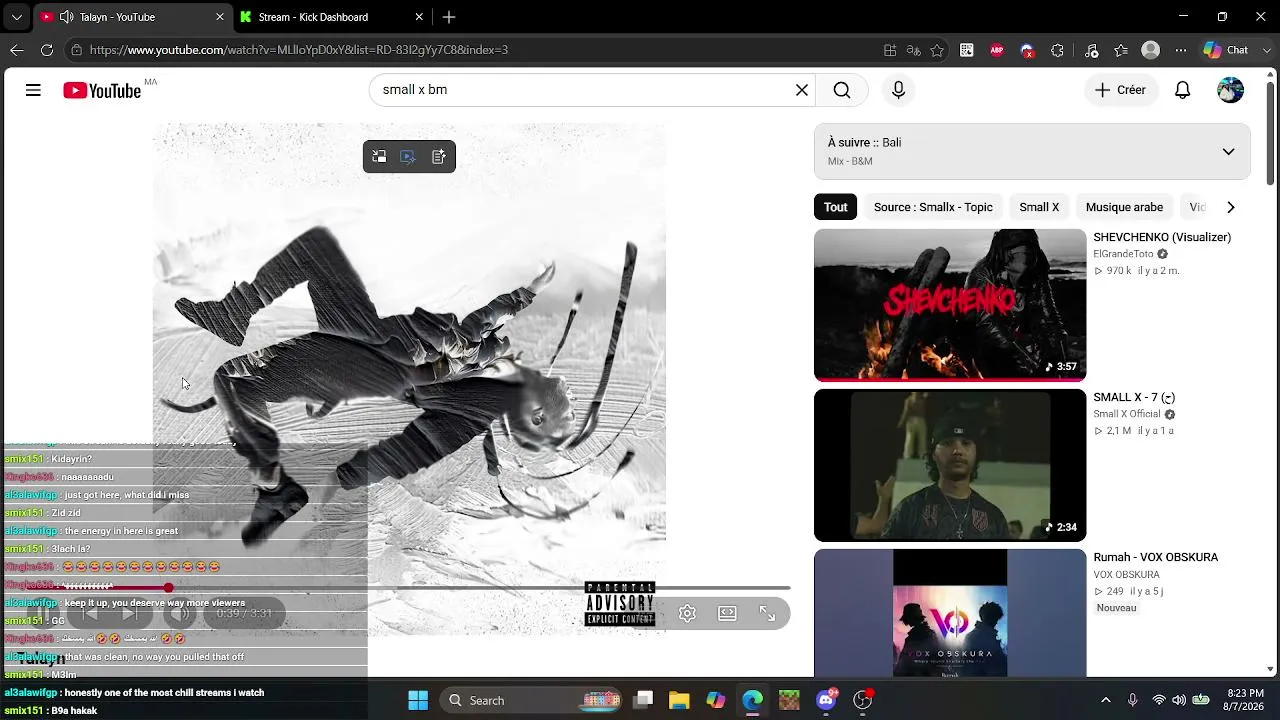Go back in browser history
Image resolution: width=1280 pixels, height=720 pixels.
(16, 50)
